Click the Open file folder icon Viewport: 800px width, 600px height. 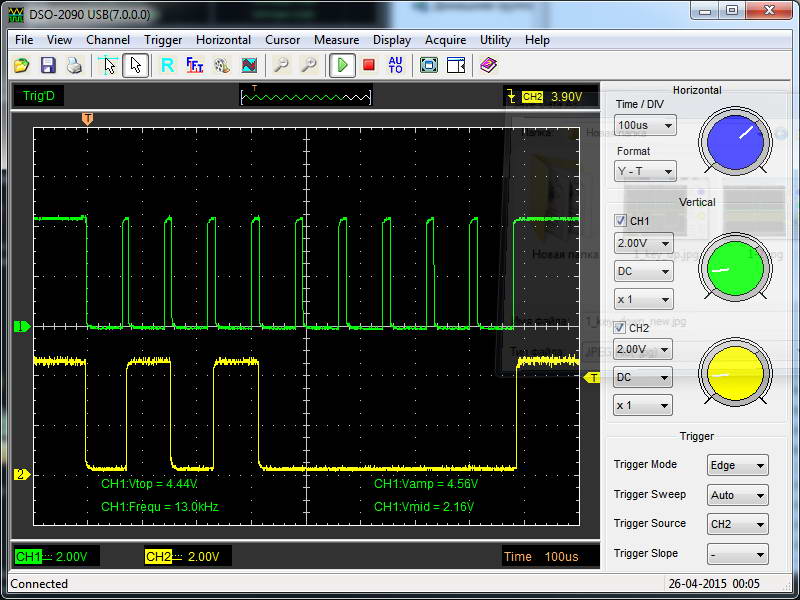(21, 65)
